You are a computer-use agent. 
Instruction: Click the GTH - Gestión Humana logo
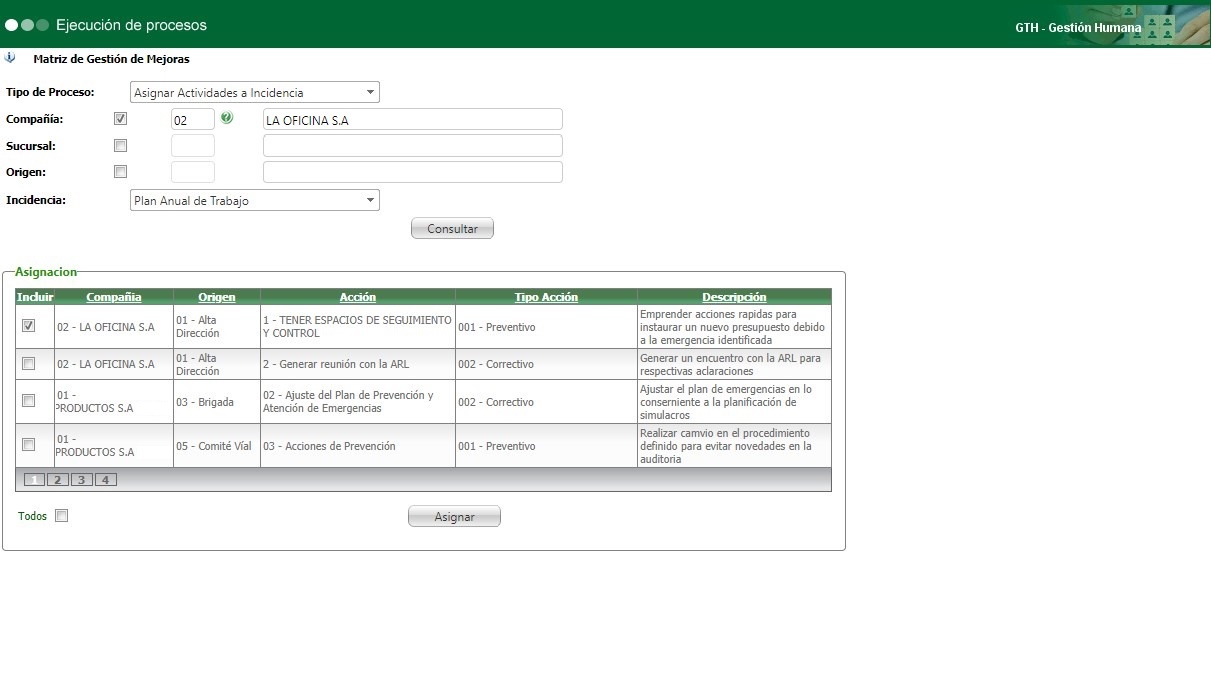[1077, 27]
